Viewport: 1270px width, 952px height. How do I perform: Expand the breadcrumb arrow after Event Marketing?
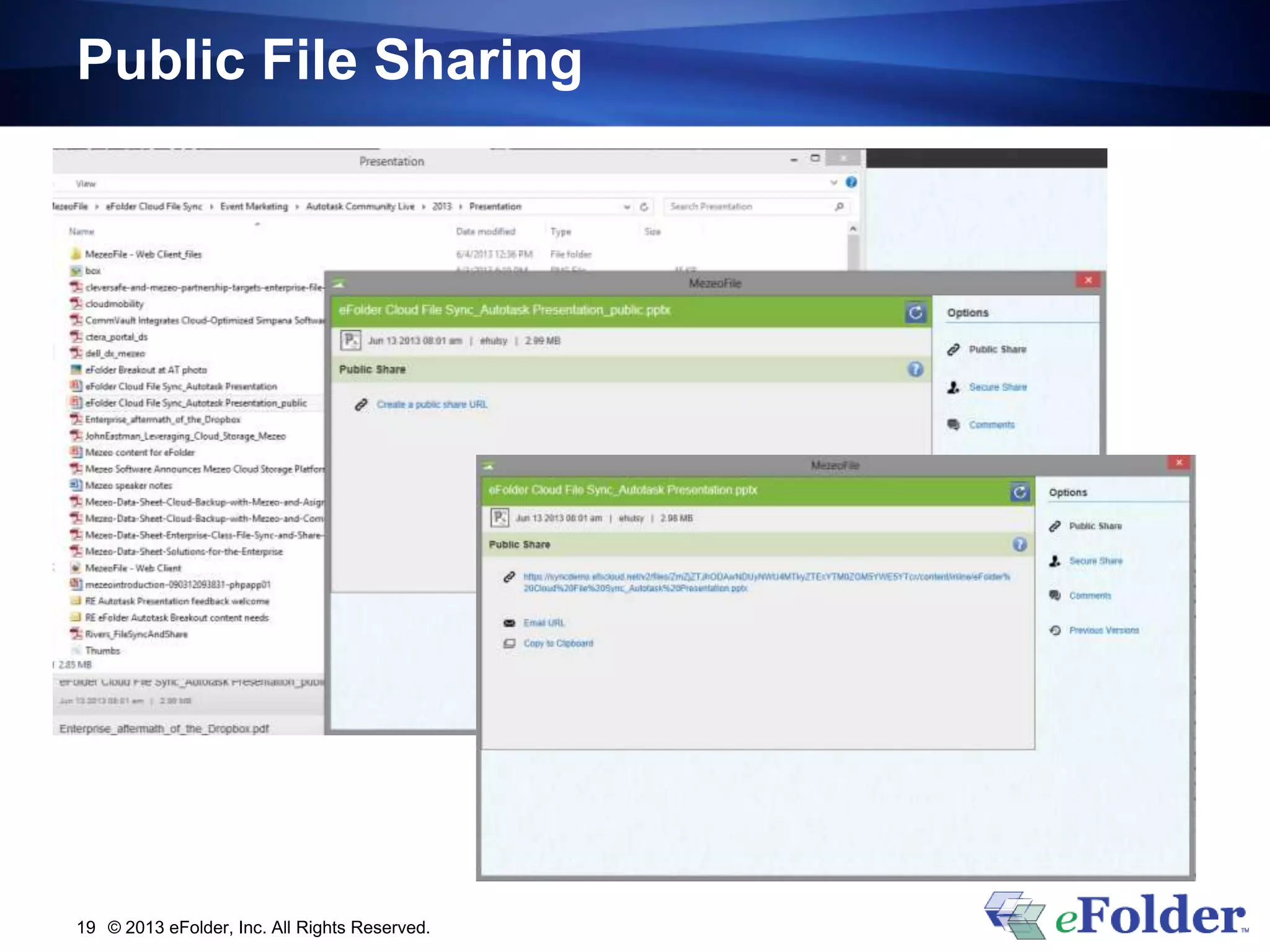pos(297,207)
